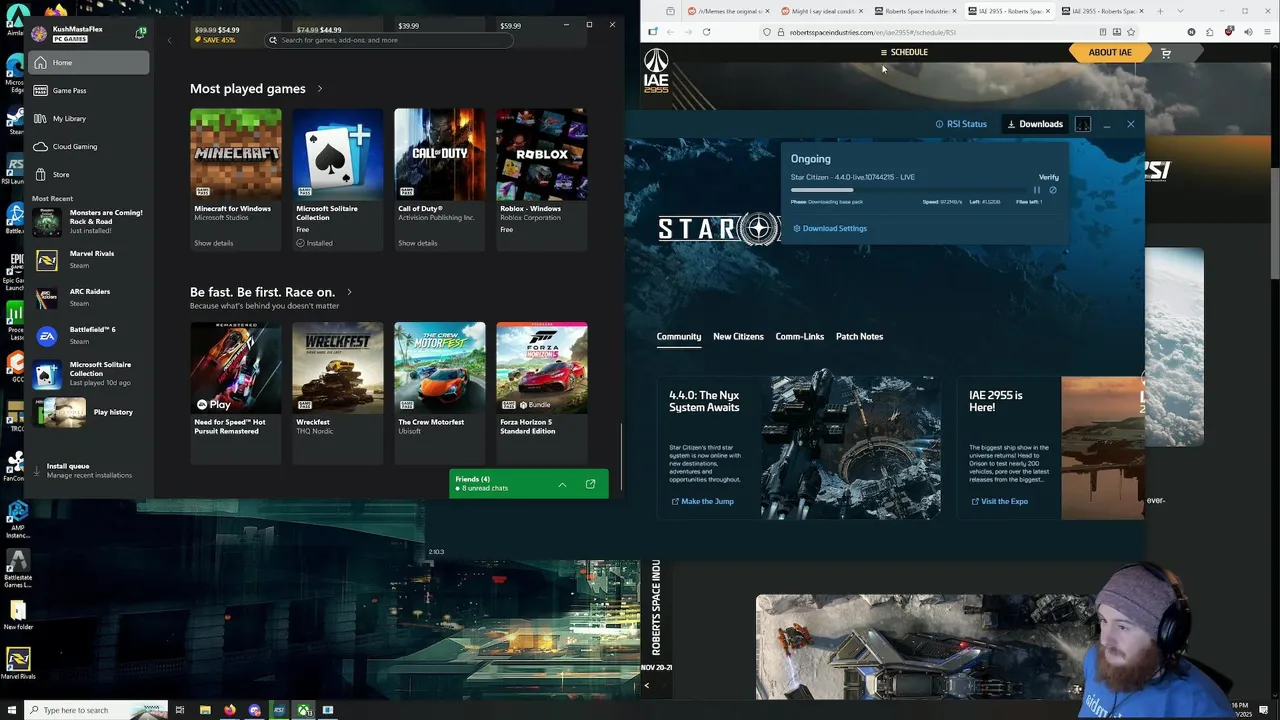Open the Xbox app taskbar icon
The width and height of the screenshot is (1280, 720).
coord(303,710)
